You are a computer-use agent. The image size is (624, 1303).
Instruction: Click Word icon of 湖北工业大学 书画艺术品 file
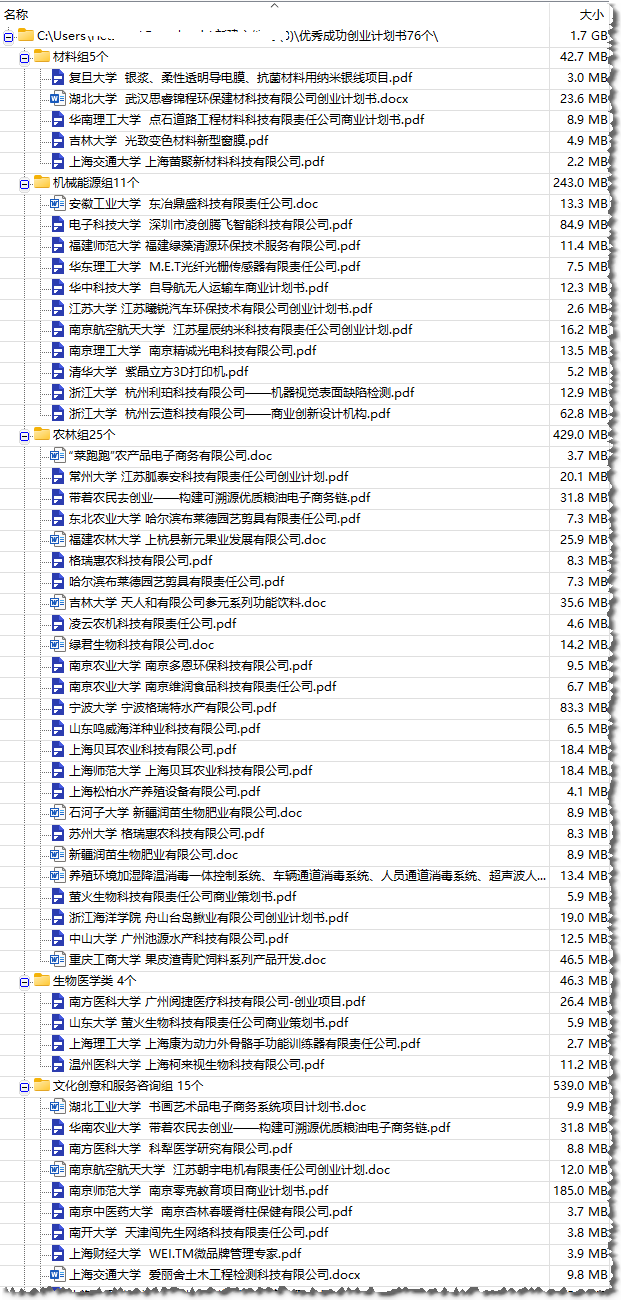point(57,1106)
